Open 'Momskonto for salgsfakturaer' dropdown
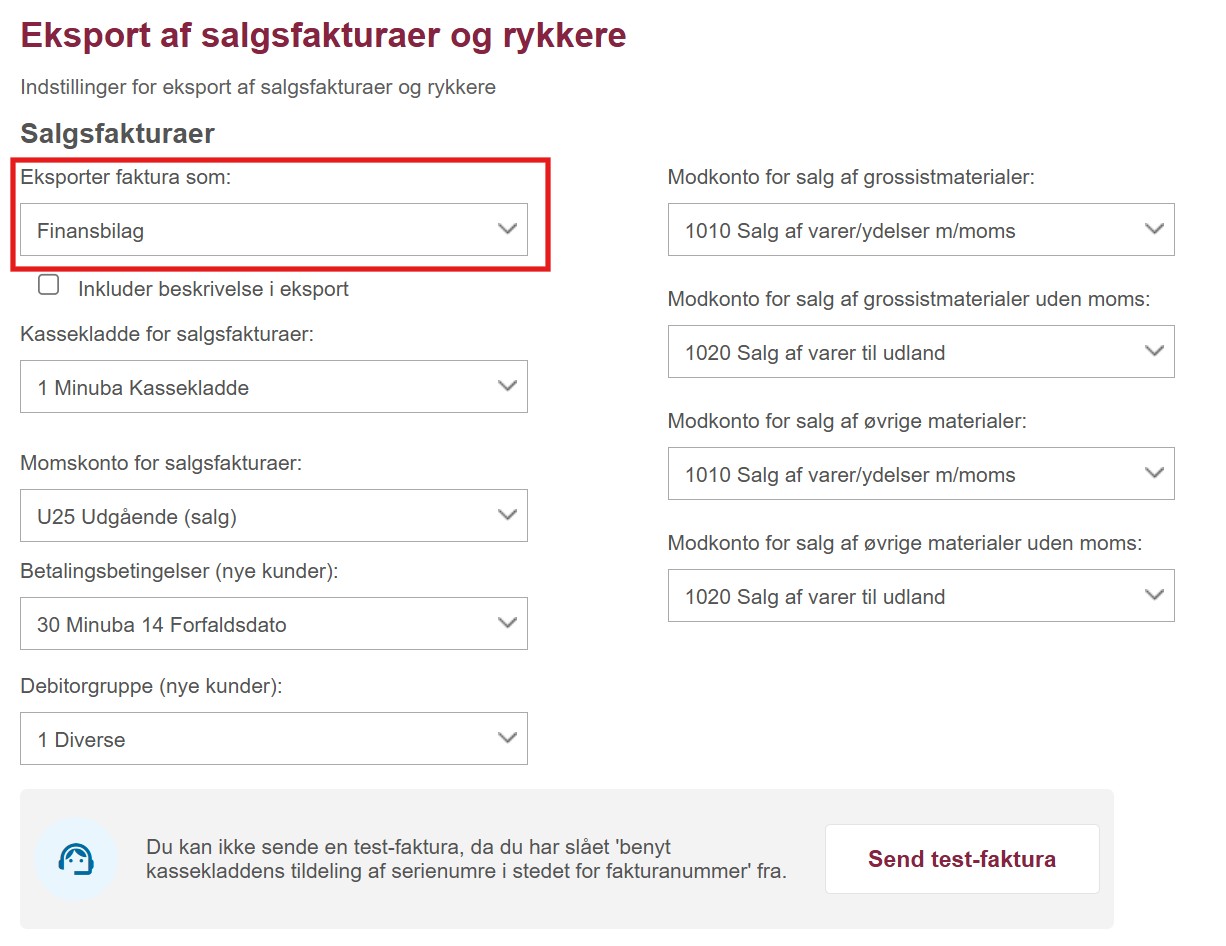The width and height of the screenshot is (1226, 946). tap(273, 516)
